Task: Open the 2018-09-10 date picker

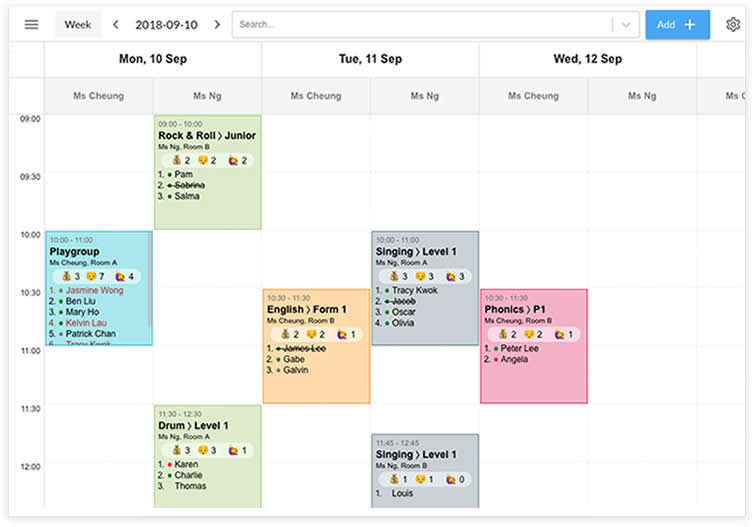Action: pyautogui.click(x=166, y=25)
